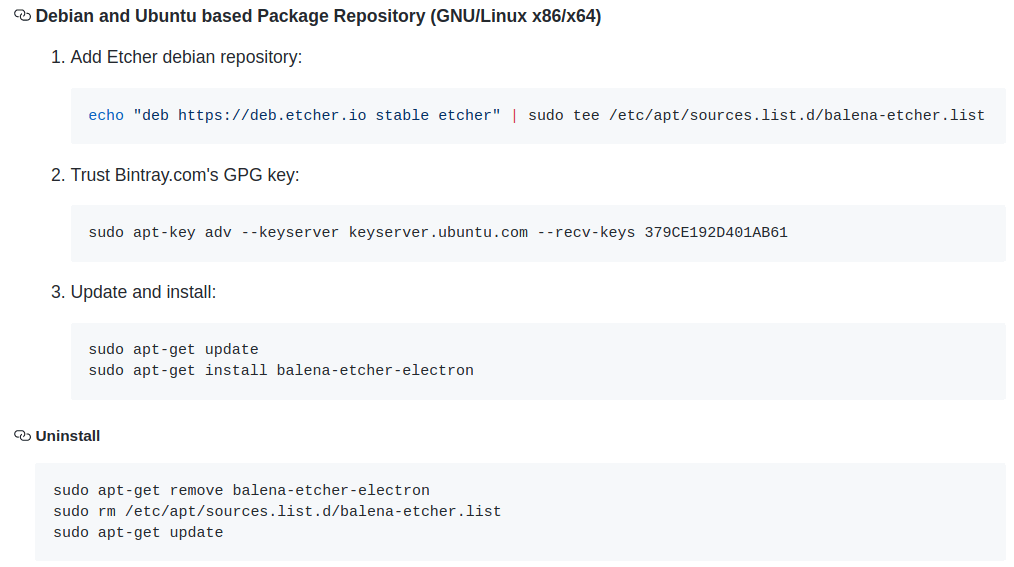
Task: Click the red pipe symbol in echo command
Action: click(514, 115)
